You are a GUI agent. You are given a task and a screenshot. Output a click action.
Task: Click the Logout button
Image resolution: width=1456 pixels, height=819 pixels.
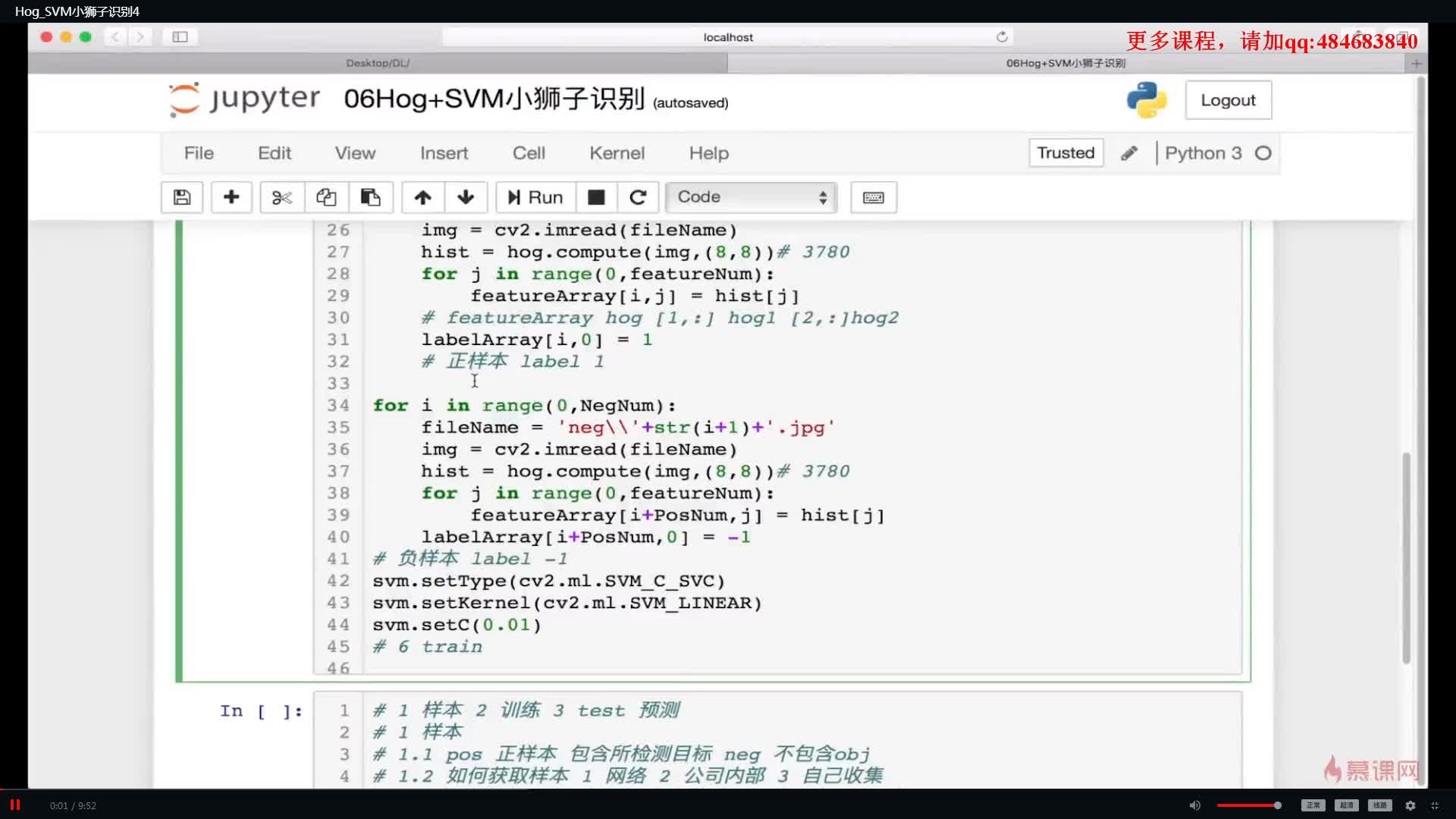click(x=1228, y=99)
